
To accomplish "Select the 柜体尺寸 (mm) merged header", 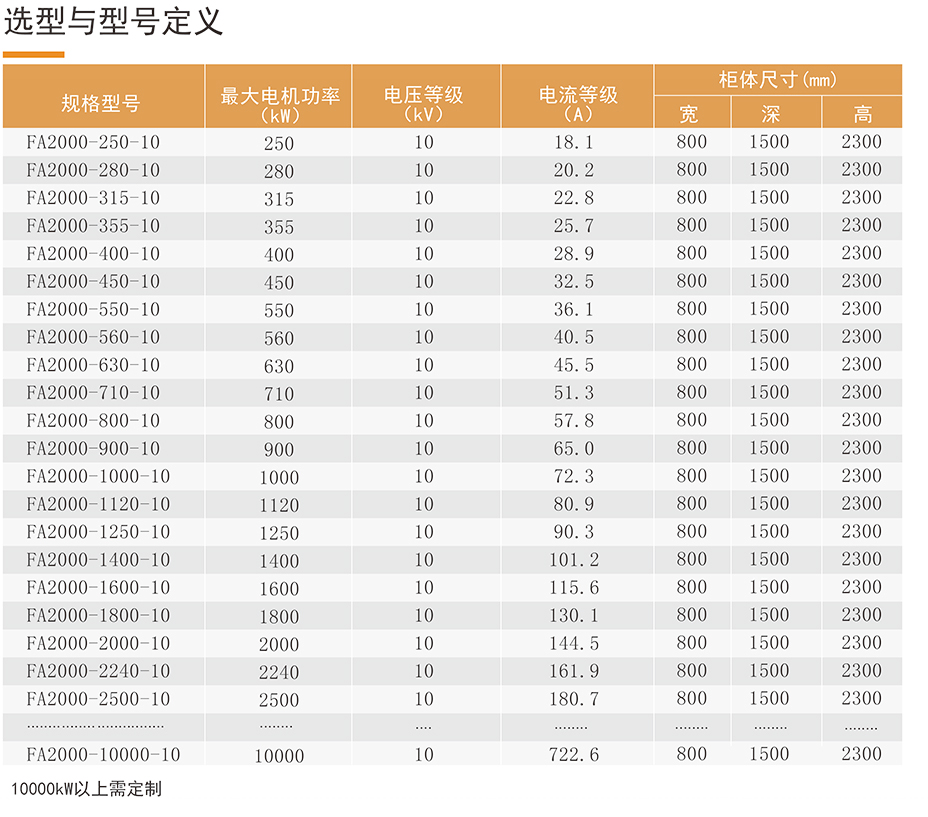I will 777,80.
